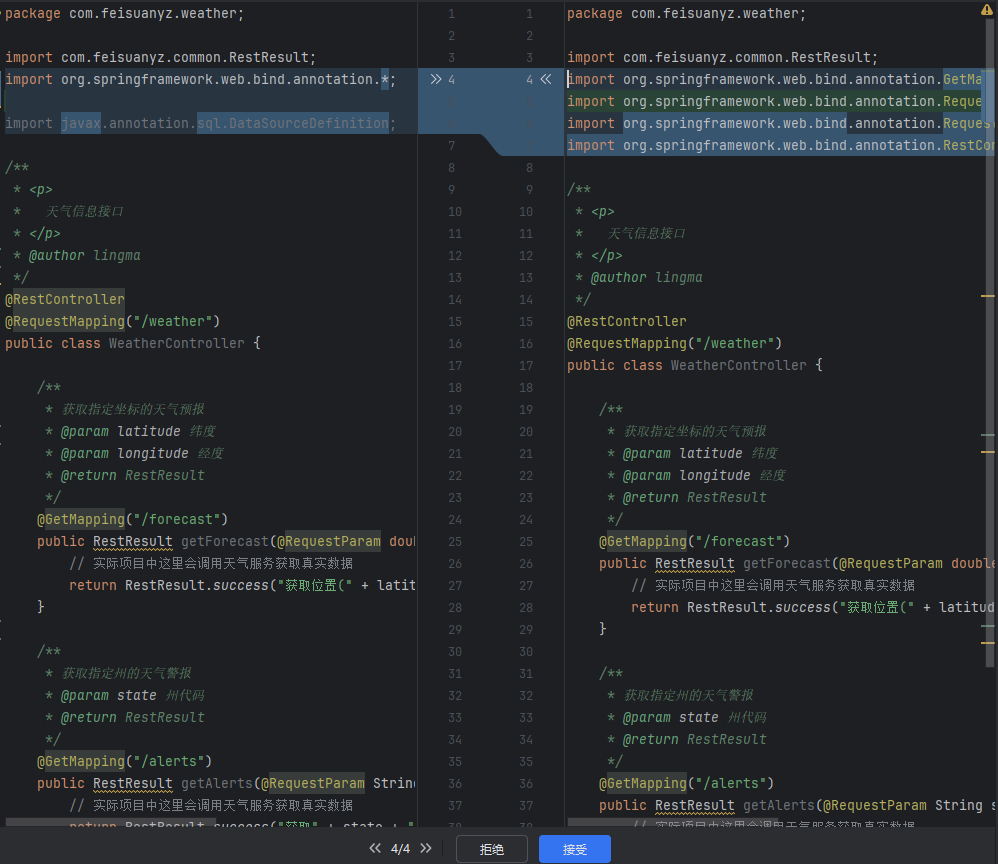
Task: Click underlined RestResult before getForecast in left pane
Action: (x=133, y=541)
